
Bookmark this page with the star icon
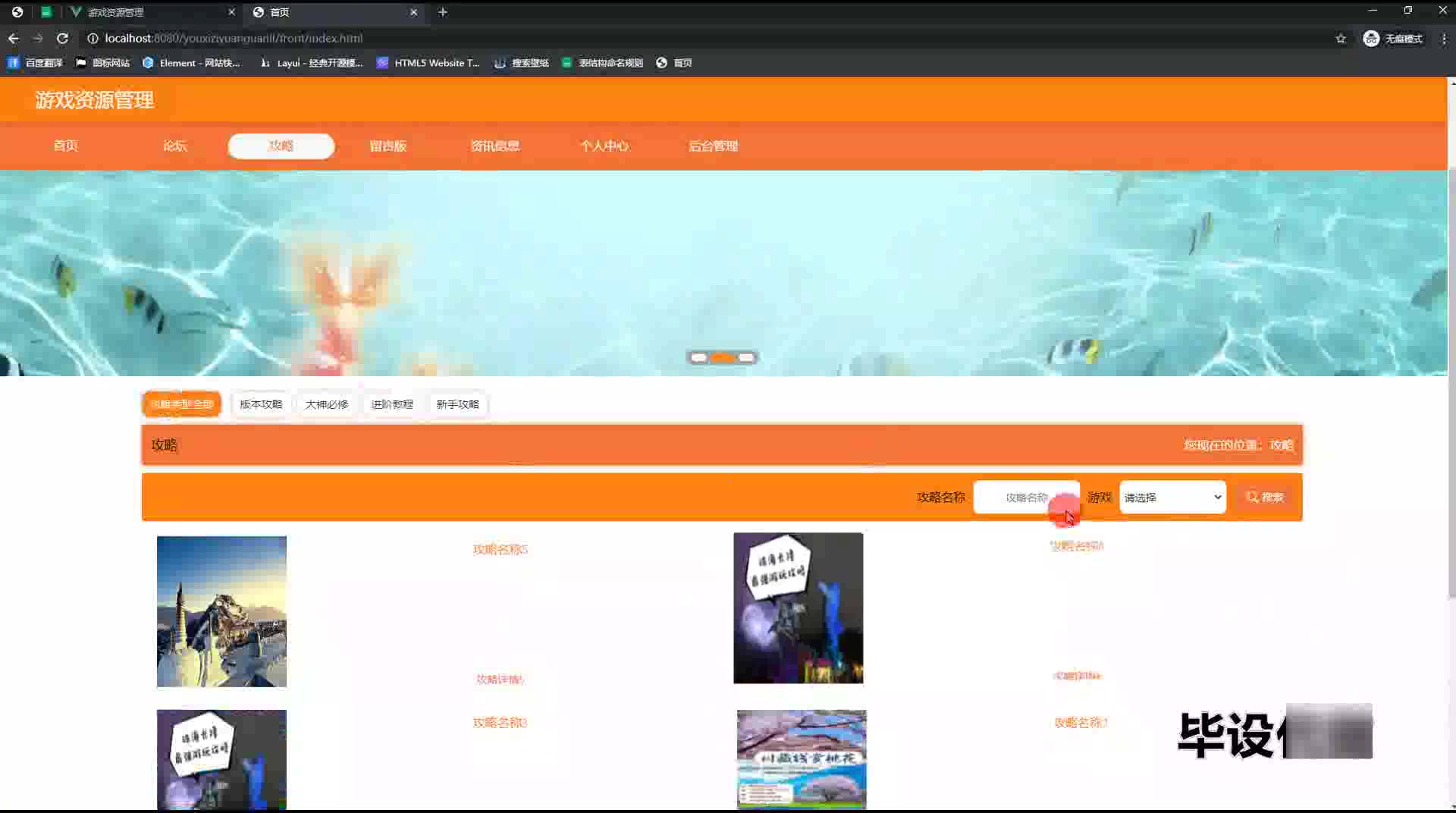click(1341, 38)
